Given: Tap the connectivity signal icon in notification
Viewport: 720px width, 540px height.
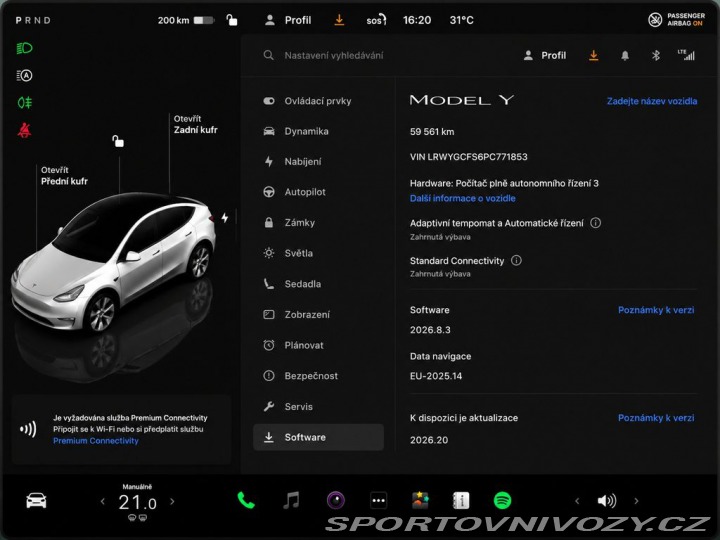Looking at the screenshot, I should coord(28,429).
